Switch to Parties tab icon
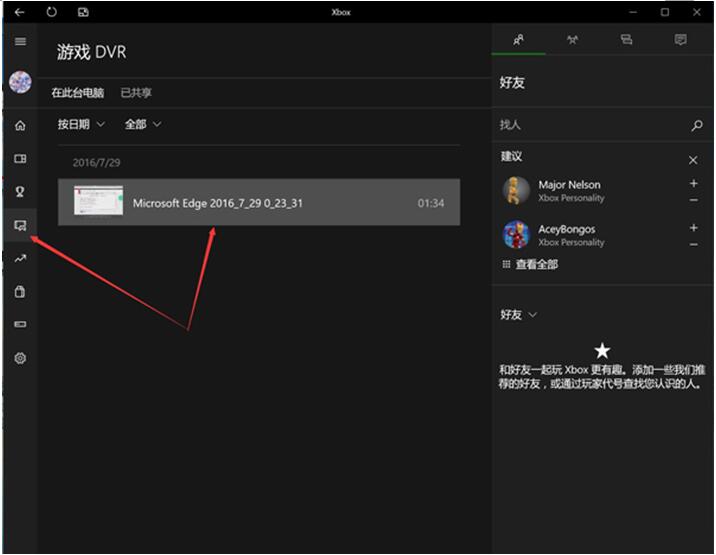The width and height of the screenshot is (716, 555). tap(572, 40)
